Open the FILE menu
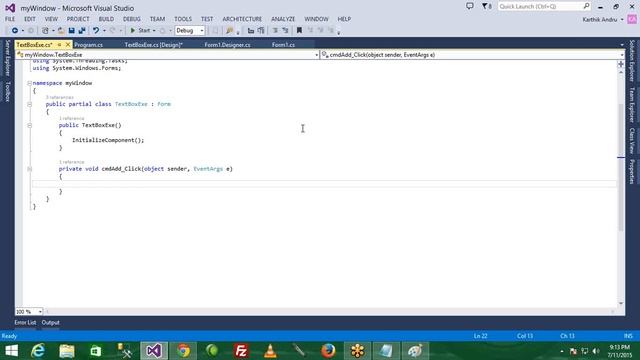The width and height of the screenshot is (640, 360). pyautogui.click(x=10, y=19)
